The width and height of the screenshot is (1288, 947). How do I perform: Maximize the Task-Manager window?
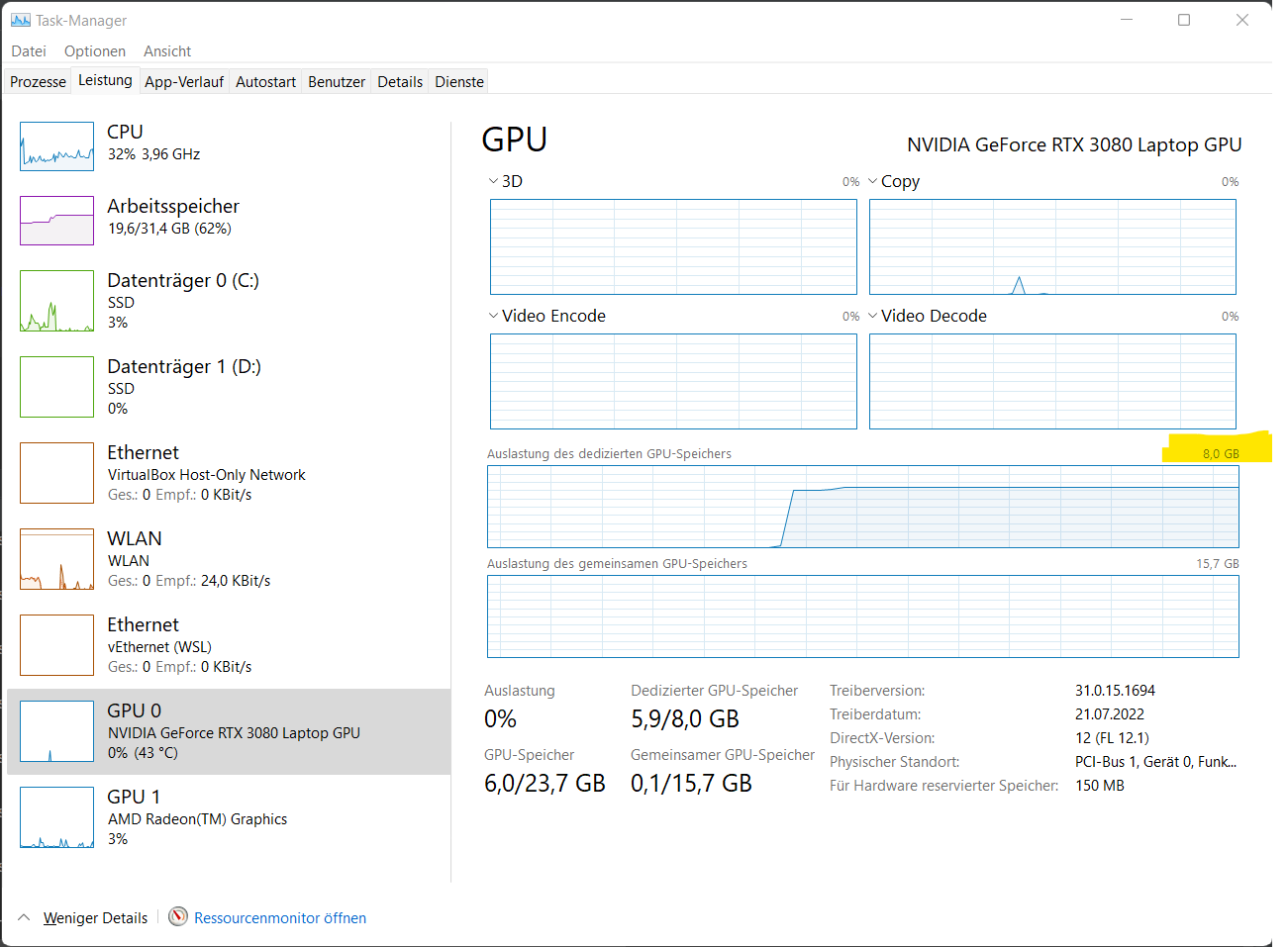click(1184, 20)
